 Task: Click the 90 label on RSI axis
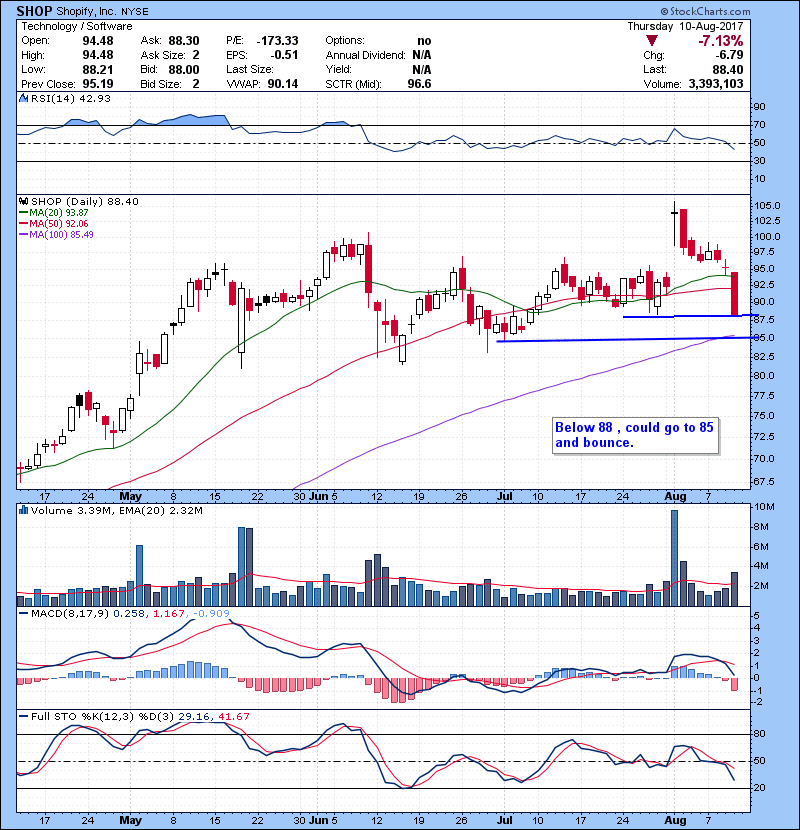tap(759, 106)
